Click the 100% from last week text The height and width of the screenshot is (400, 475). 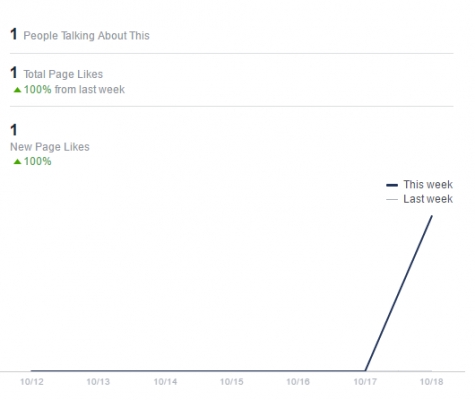tap(74, 89)
